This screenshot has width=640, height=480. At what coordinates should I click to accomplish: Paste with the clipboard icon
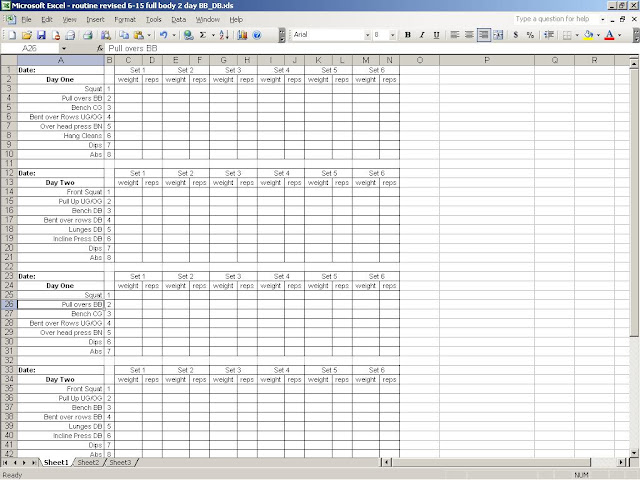click(x=138, y=35)
